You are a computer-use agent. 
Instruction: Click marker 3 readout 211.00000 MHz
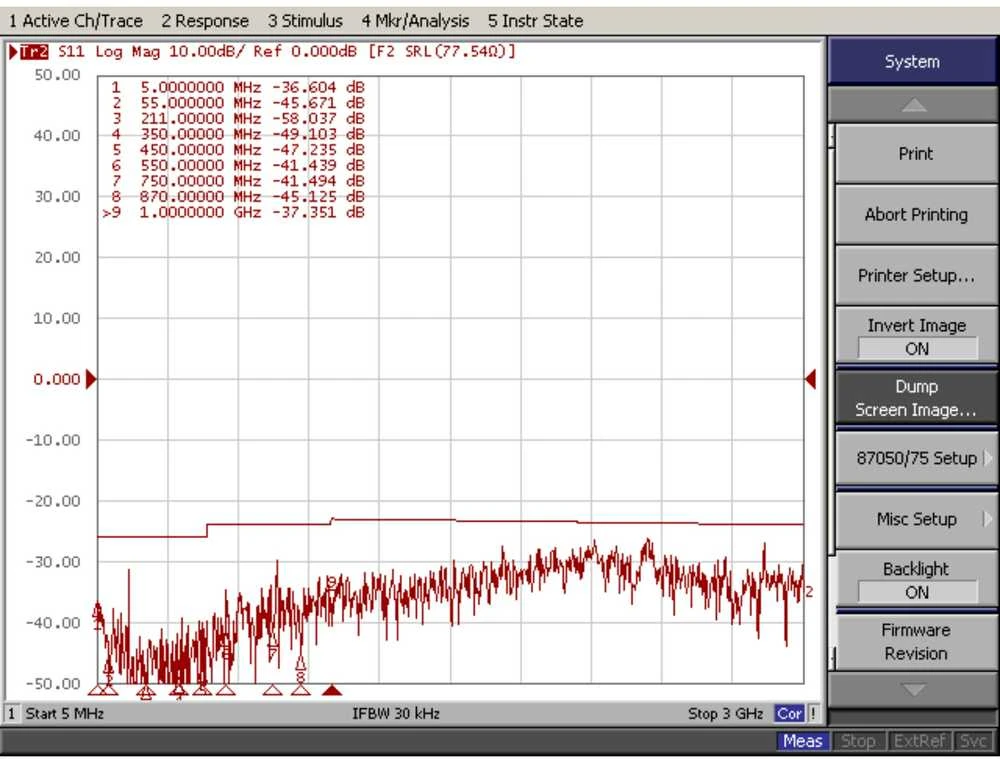[x=237, y=119]
